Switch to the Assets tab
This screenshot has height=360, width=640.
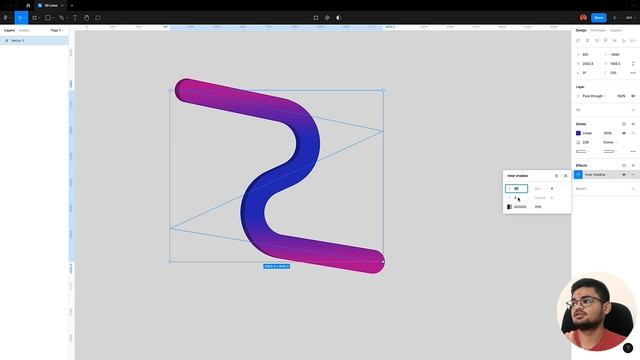tap(24, 30)
